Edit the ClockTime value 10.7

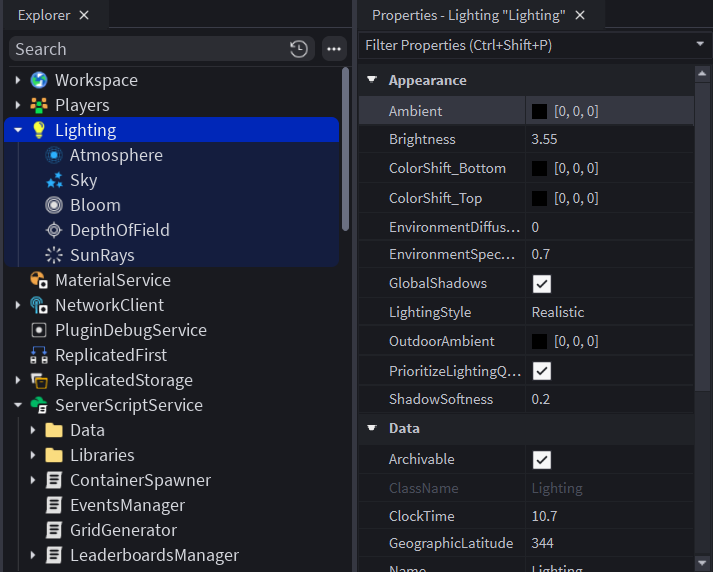[x=609, y=516]
